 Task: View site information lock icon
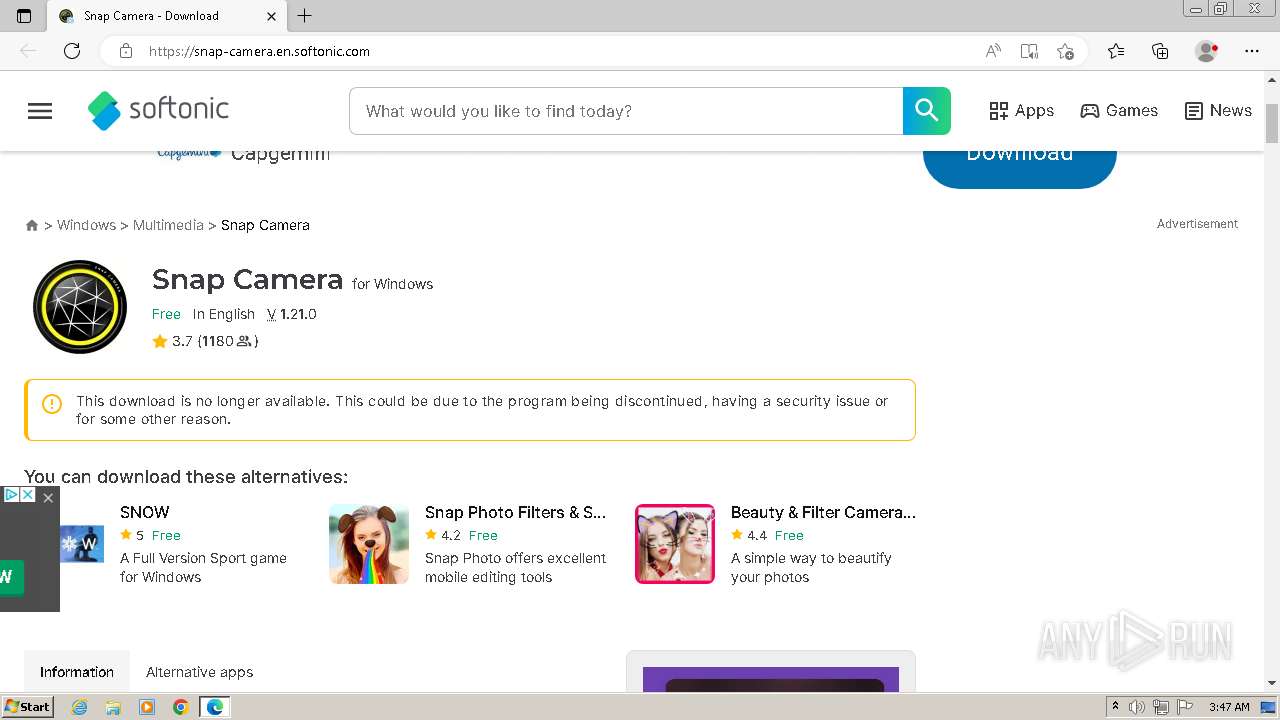[126, 51]
